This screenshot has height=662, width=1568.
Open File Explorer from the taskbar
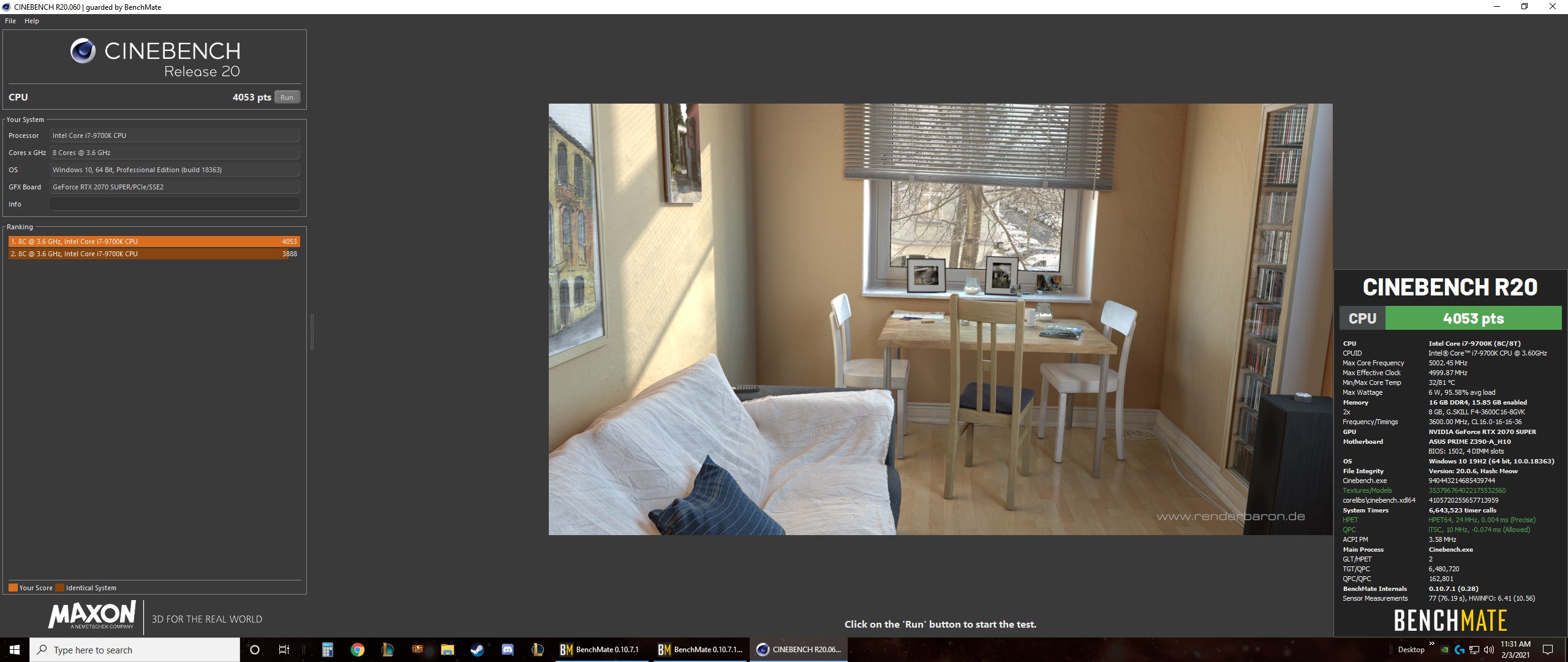coord(447,650)
